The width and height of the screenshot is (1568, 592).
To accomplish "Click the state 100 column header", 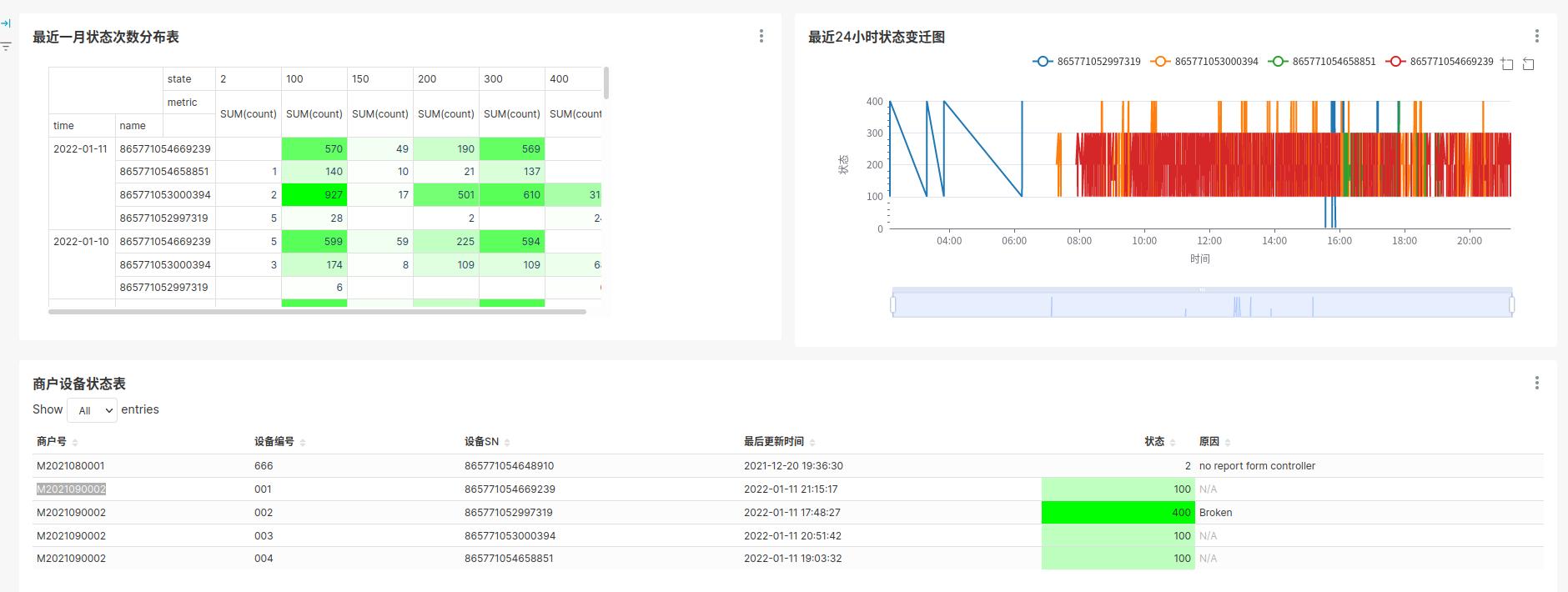I will pyautogui.click(x=314, y=78).
